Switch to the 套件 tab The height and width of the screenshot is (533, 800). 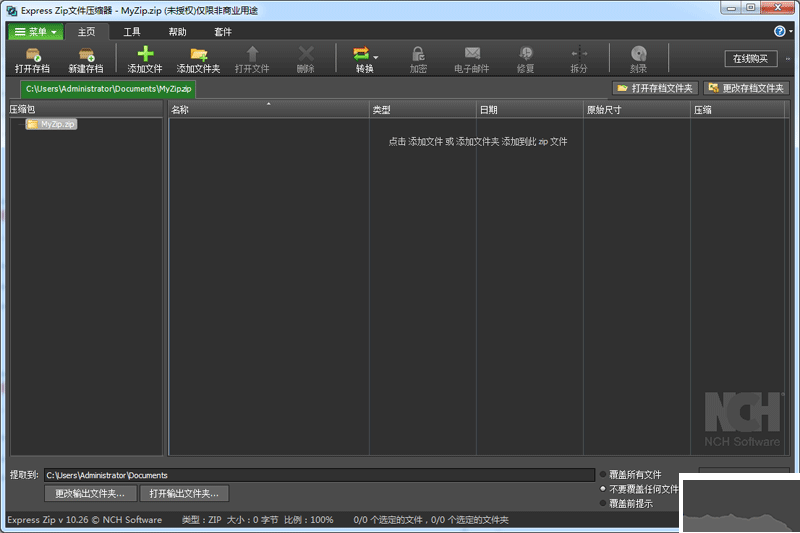[222, 32]
